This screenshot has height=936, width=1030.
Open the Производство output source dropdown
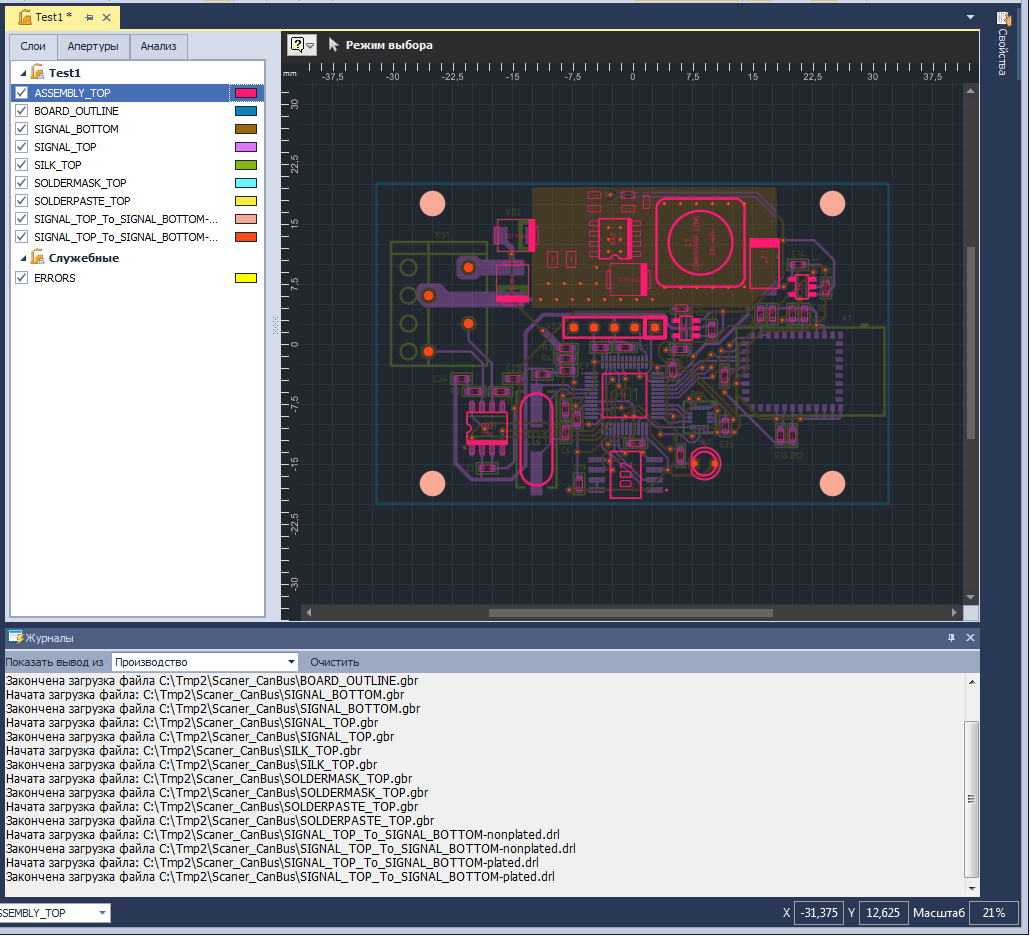(x=291, y=662)
